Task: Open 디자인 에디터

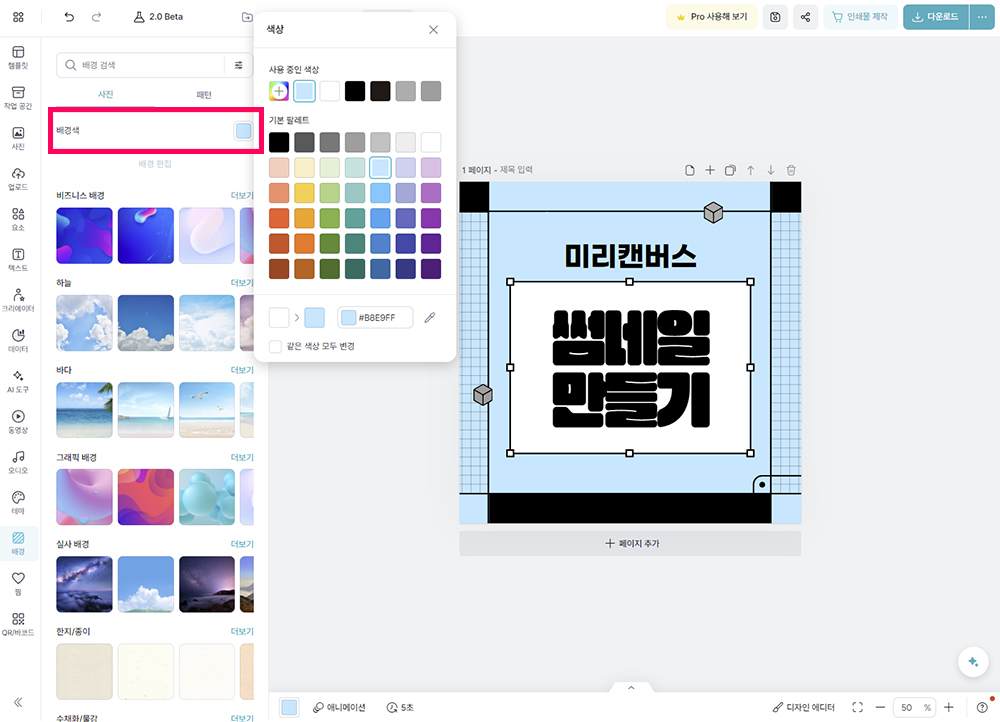Action: 803,707
